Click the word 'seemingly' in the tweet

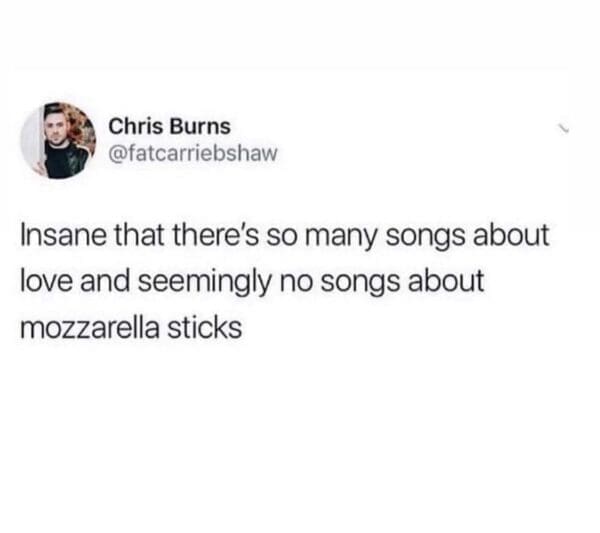205,283
